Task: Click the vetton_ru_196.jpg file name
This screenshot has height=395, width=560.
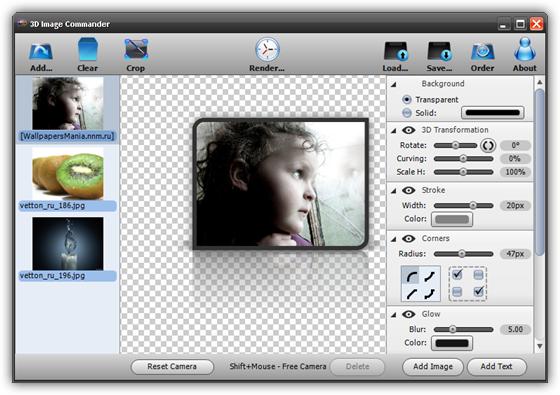Action: tap(52, 276)
